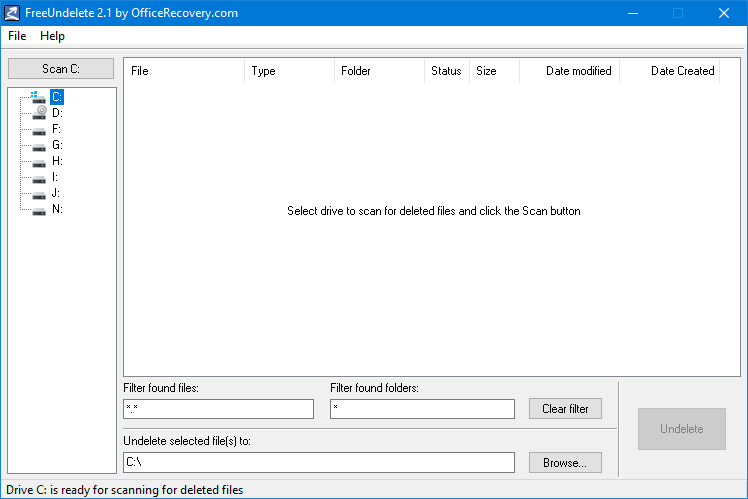Focus the Undelete selected file(s) to path field

(319, 462)
